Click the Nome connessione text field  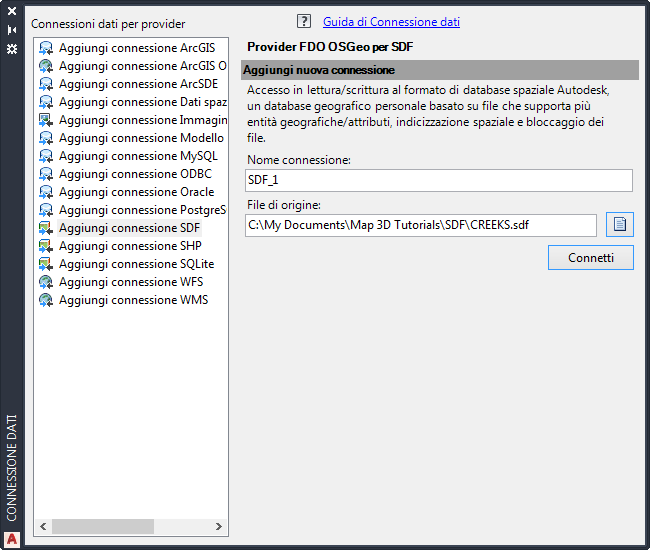439,180
